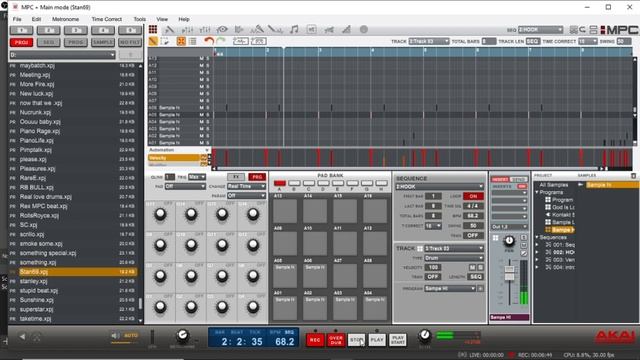Click the PLAY START transport button

[x=398, y=340]
